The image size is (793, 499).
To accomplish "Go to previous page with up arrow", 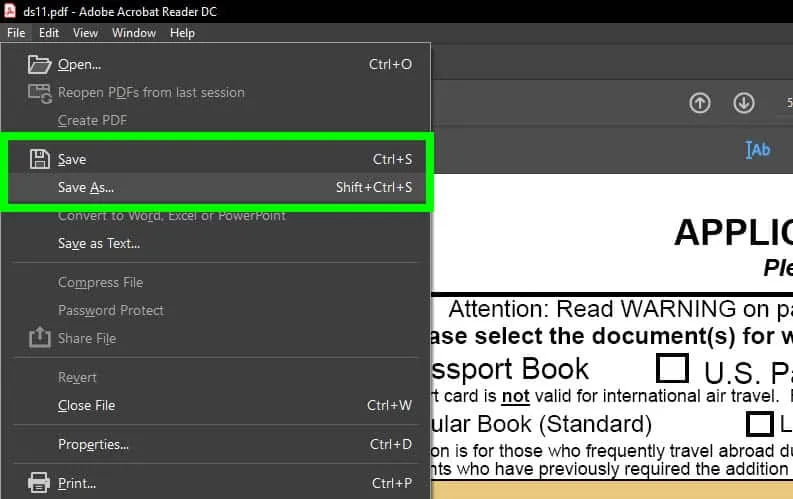I will pos(699,103).
